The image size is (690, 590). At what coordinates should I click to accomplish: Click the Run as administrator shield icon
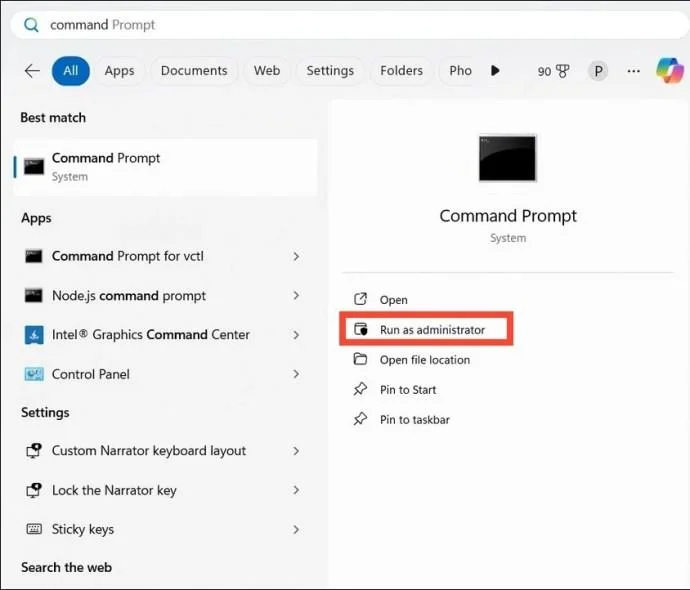tap(361, 329)
